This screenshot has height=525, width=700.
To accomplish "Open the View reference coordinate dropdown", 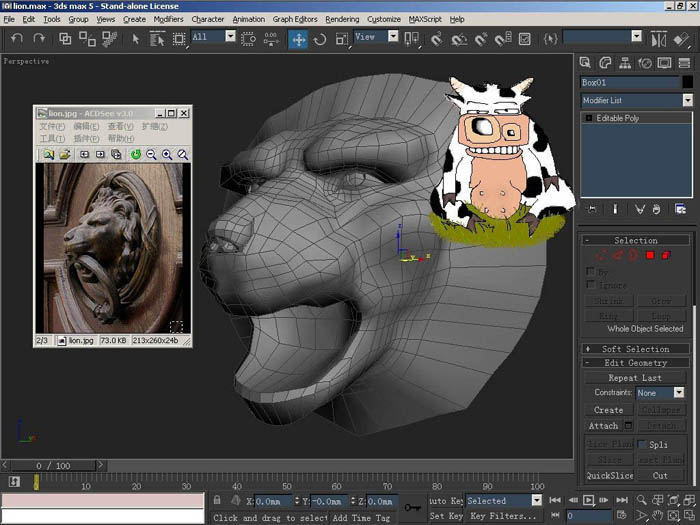I will point(393,36).
